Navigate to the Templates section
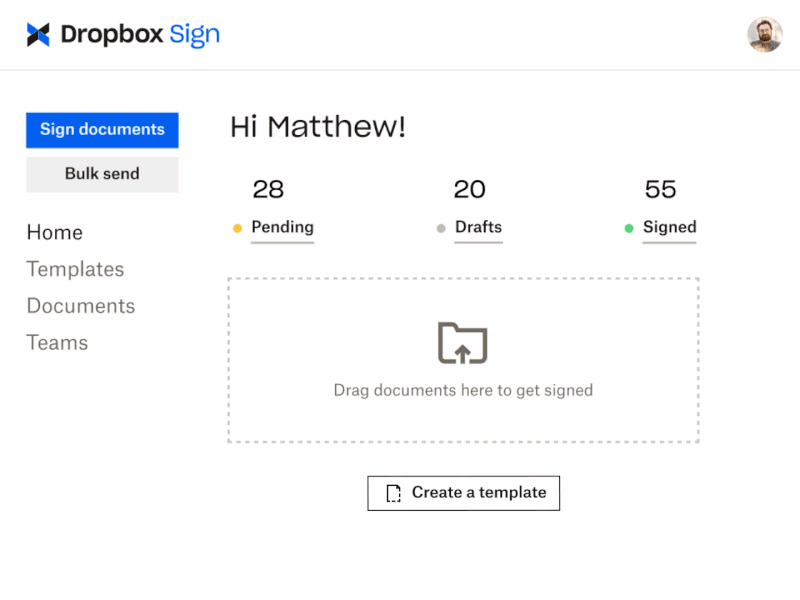 click(75, 269)
